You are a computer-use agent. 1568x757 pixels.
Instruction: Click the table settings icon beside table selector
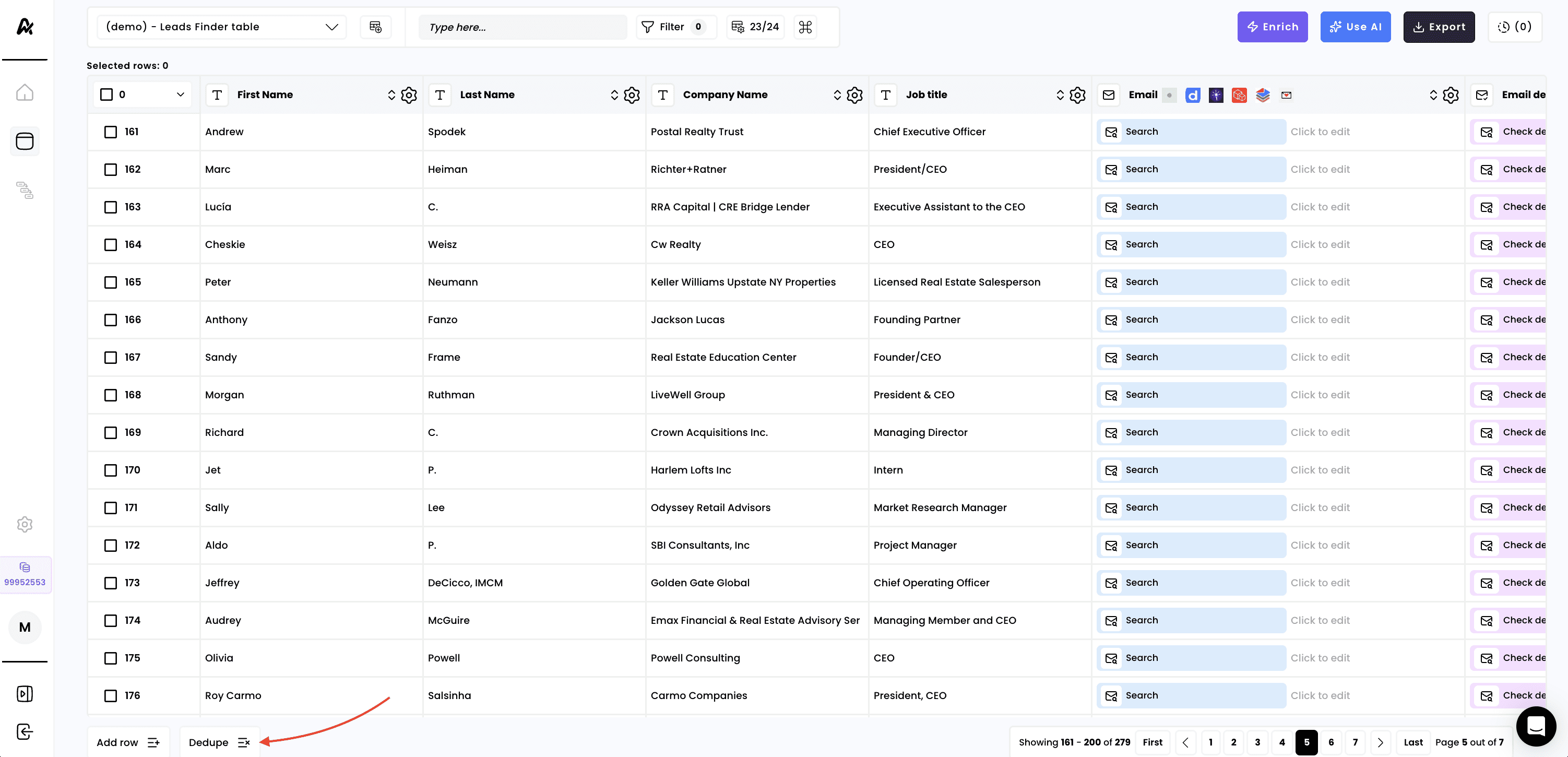click(376, 27)
